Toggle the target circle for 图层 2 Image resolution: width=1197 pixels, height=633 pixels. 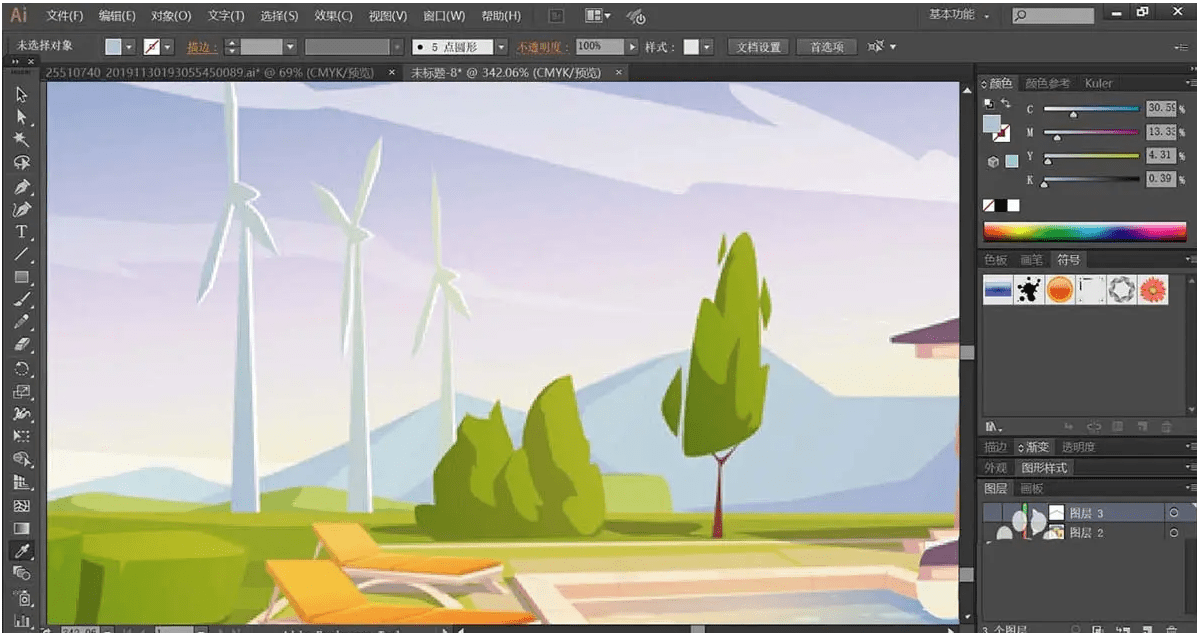(1173, 532)
